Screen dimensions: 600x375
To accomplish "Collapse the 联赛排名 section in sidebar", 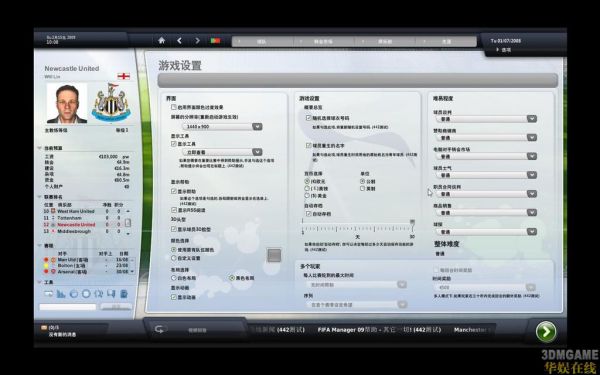I will tap(40, 197).
